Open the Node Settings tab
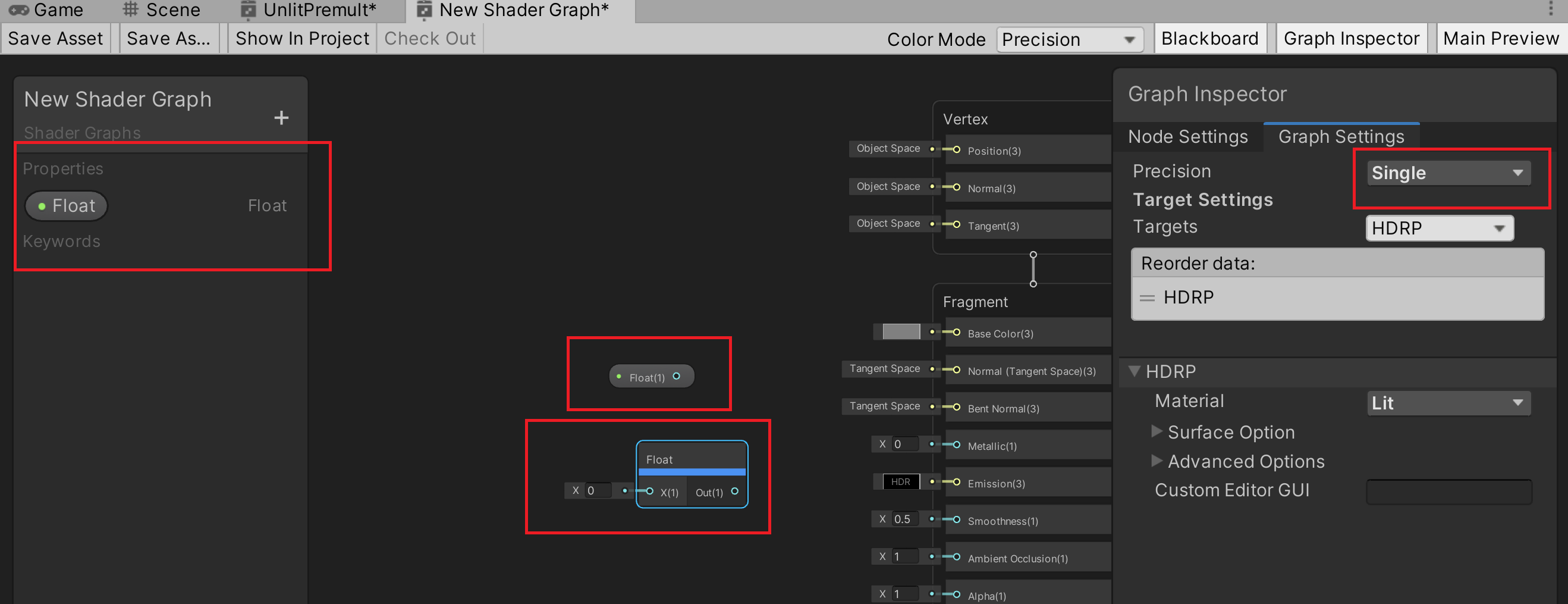 point(1187,137)
